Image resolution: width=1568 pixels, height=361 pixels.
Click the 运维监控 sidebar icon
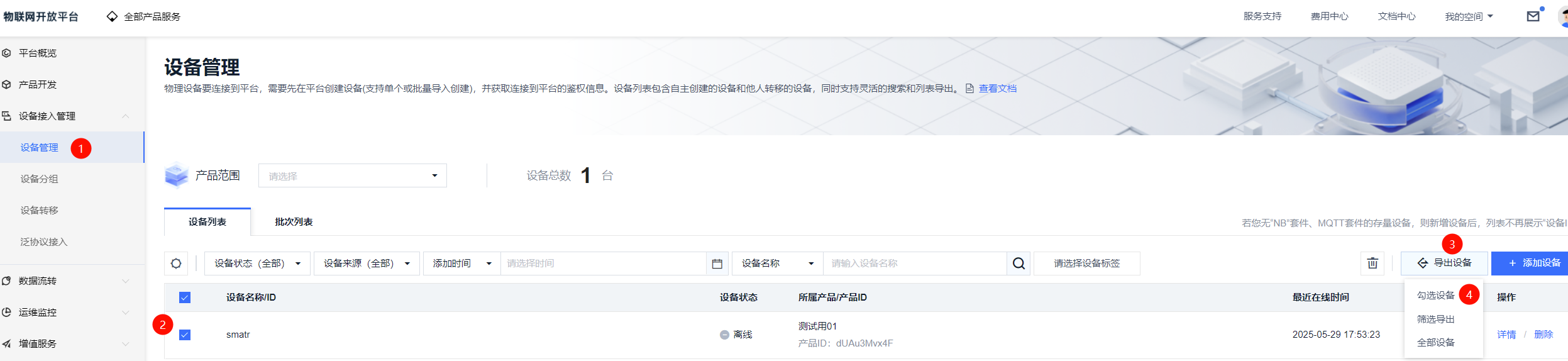tap(6, 312)
